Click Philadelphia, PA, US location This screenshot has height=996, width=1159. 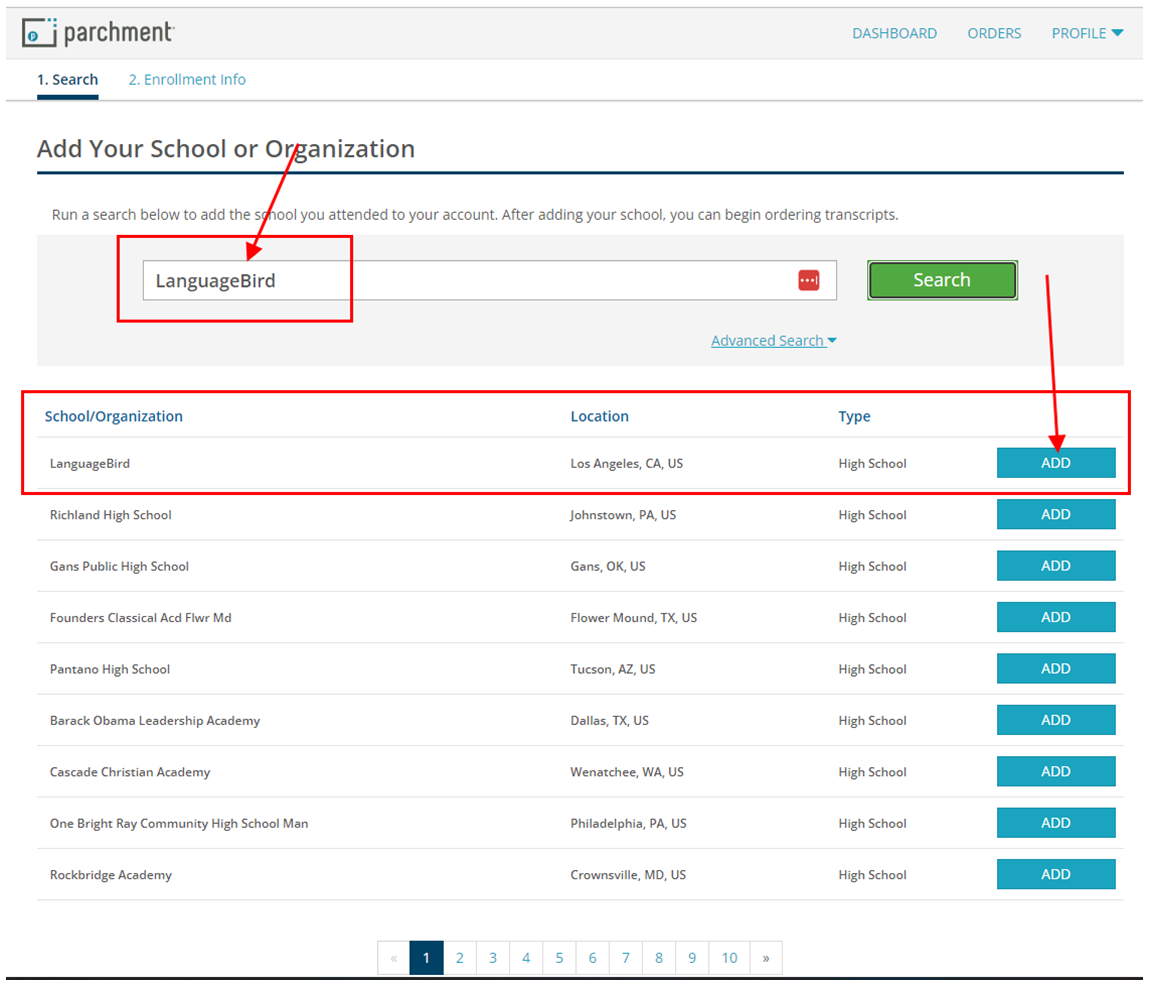(x=628, y=823)
